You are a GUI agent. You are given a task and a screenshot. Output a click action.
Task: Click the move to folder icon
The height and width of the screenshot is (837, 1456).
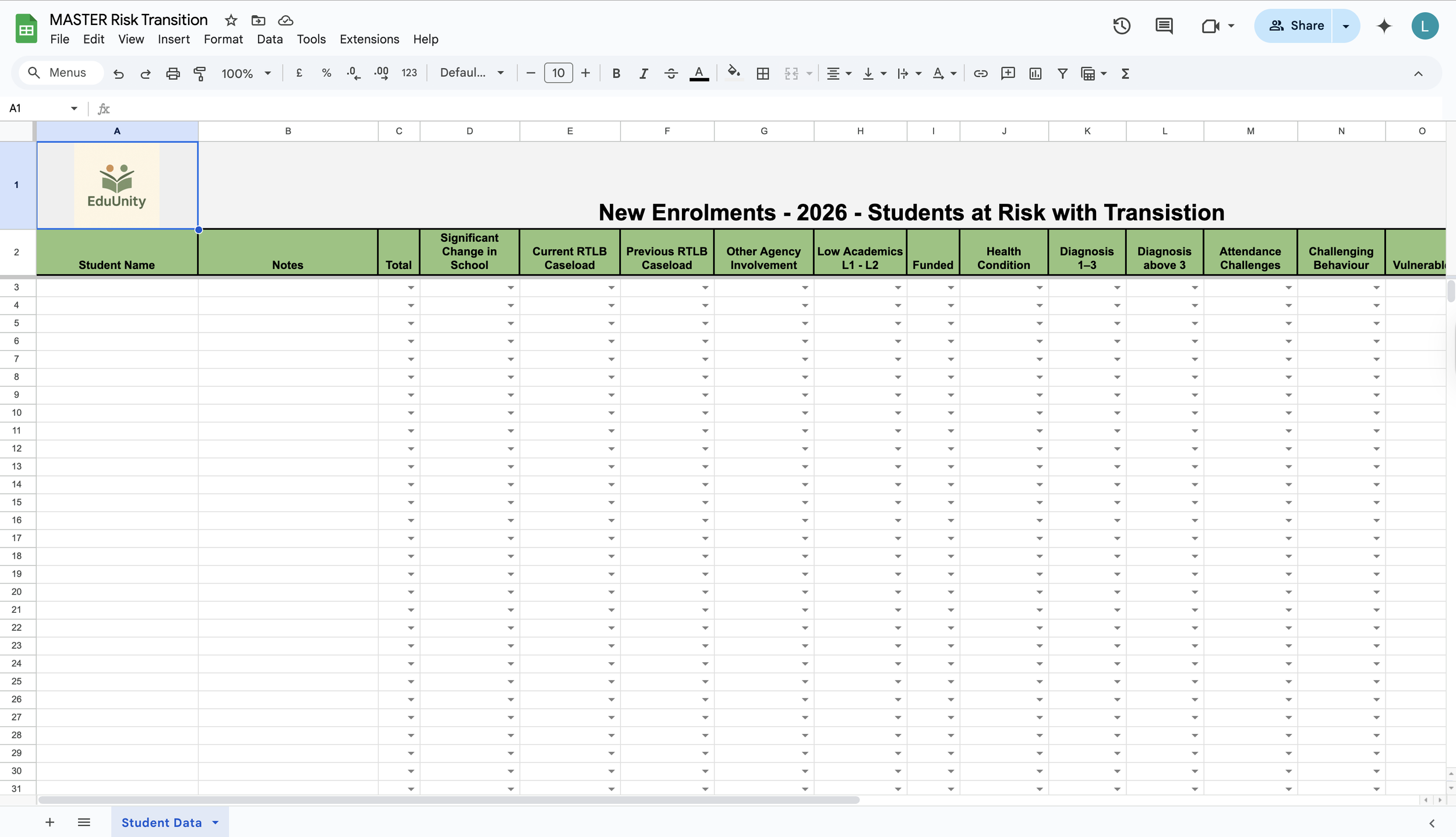258,20
